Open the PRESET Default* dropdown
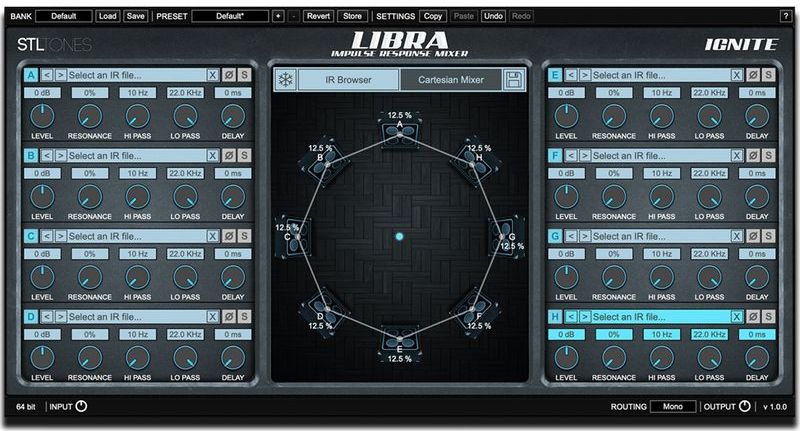The height and width of the screenshot is (431, 800). [x=230, y=16]
